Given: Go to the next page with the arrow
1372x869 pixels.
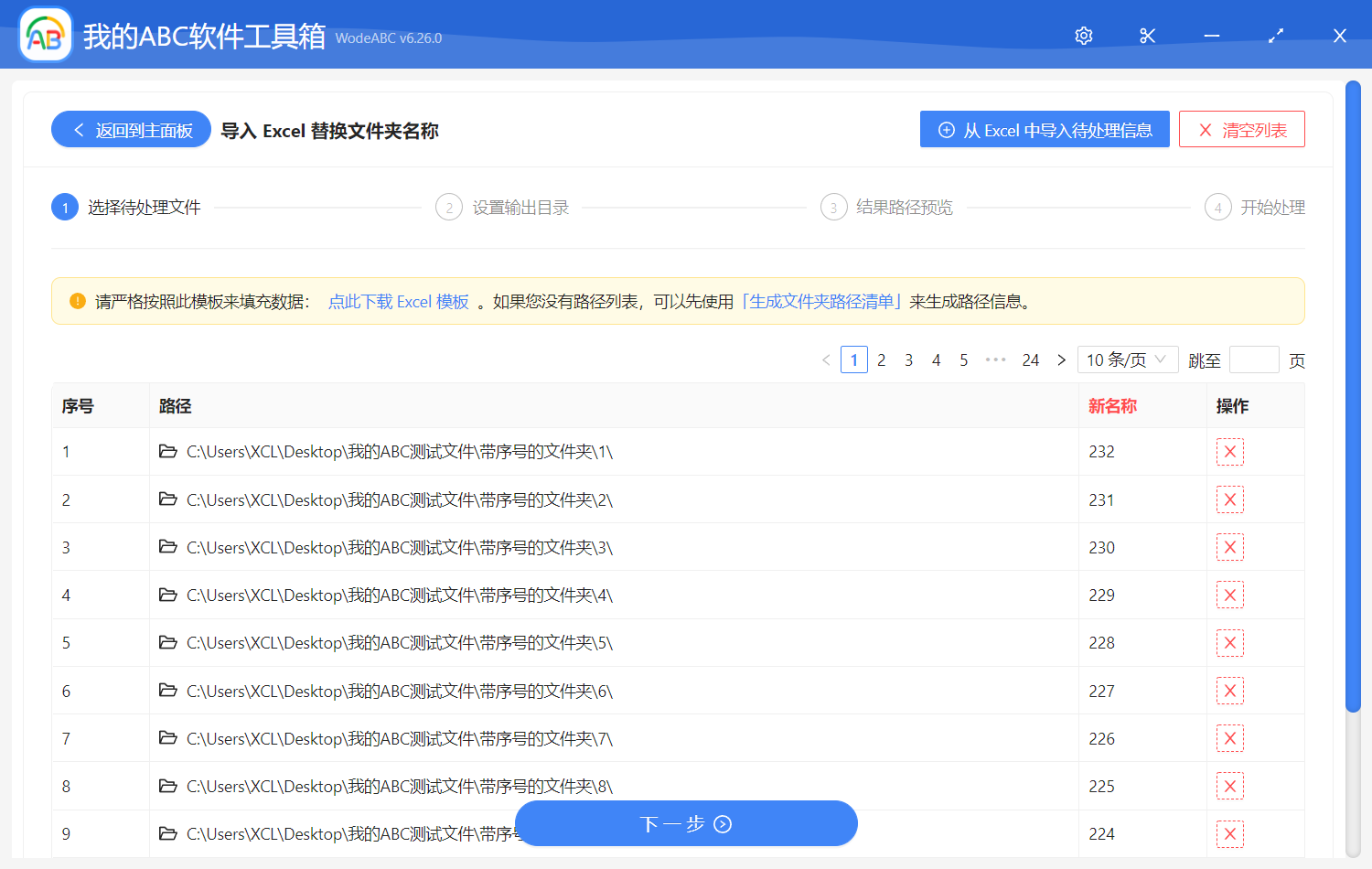Looking at the screenshot, I should (1061, 359).
